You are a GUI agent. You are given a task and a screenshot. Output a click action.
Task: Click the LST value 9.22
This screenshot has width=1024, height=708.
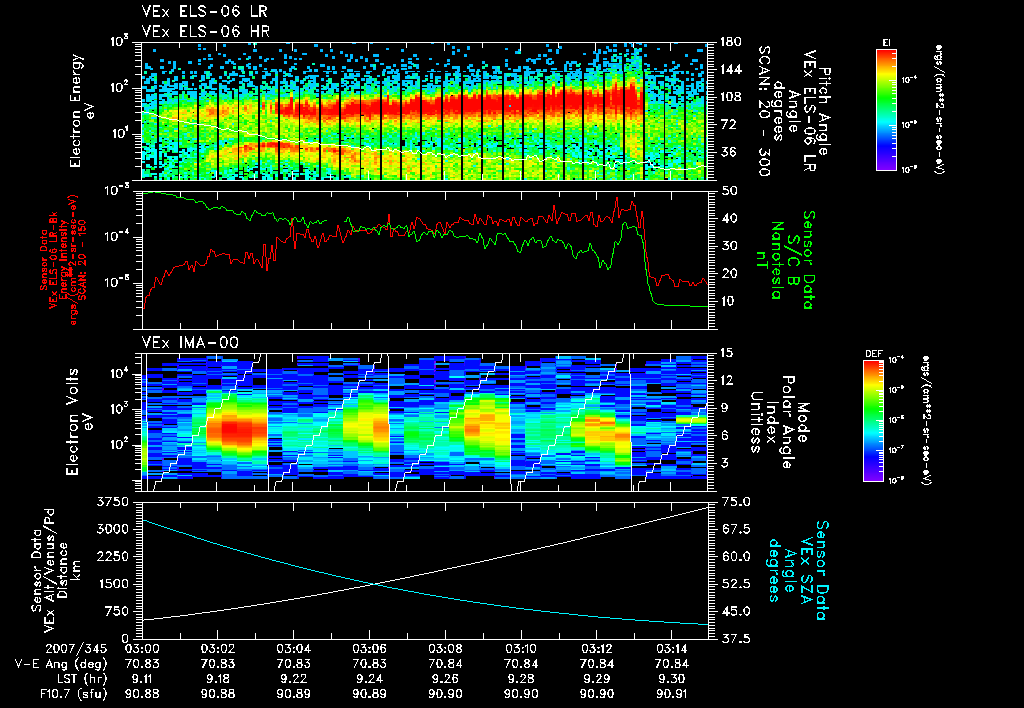[294, 679]
